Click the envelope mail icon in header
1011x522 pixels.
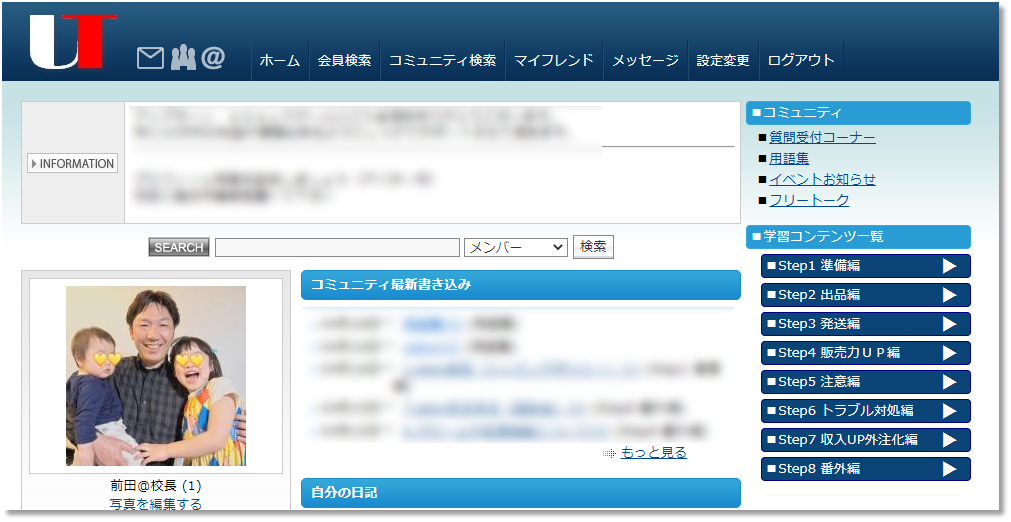[x=149, y=59]
